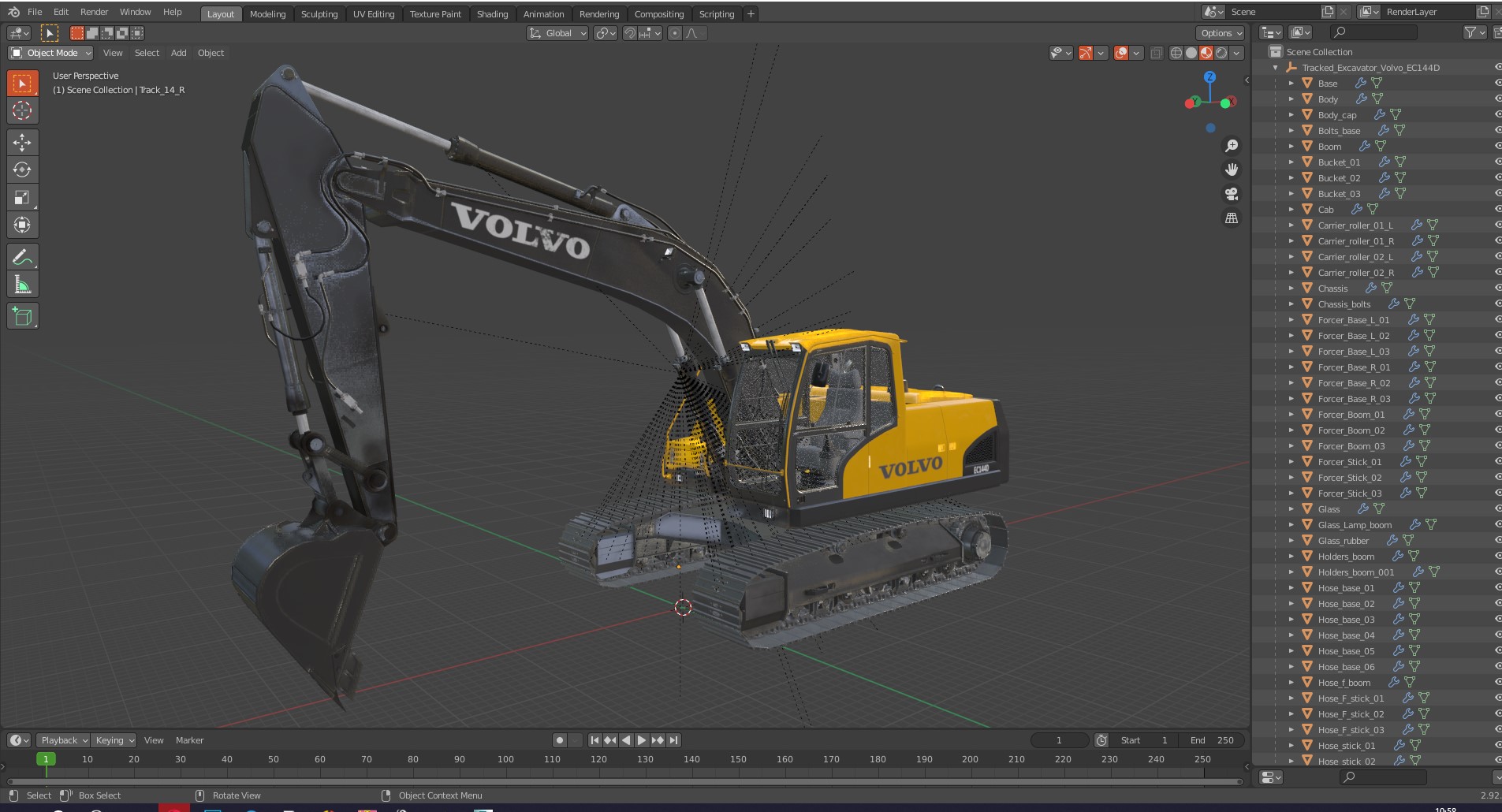Open the Keying dropdown
The width and height of the screenshot is (1502, 812).
pyautogui.click(x=114, y=740)
